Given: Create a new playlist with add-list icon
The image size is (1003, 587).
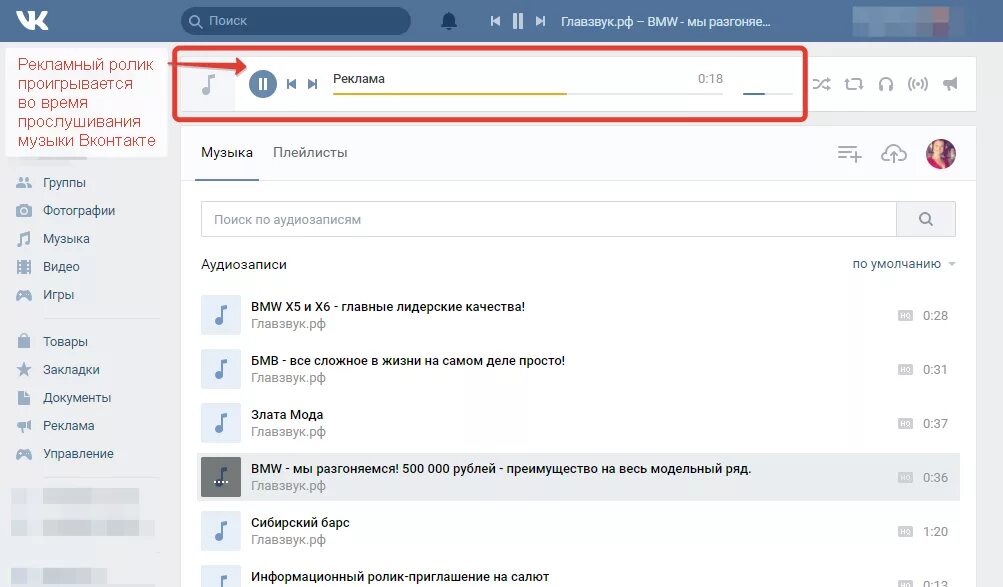Looking at the screenshot, I should coord(849,153).
